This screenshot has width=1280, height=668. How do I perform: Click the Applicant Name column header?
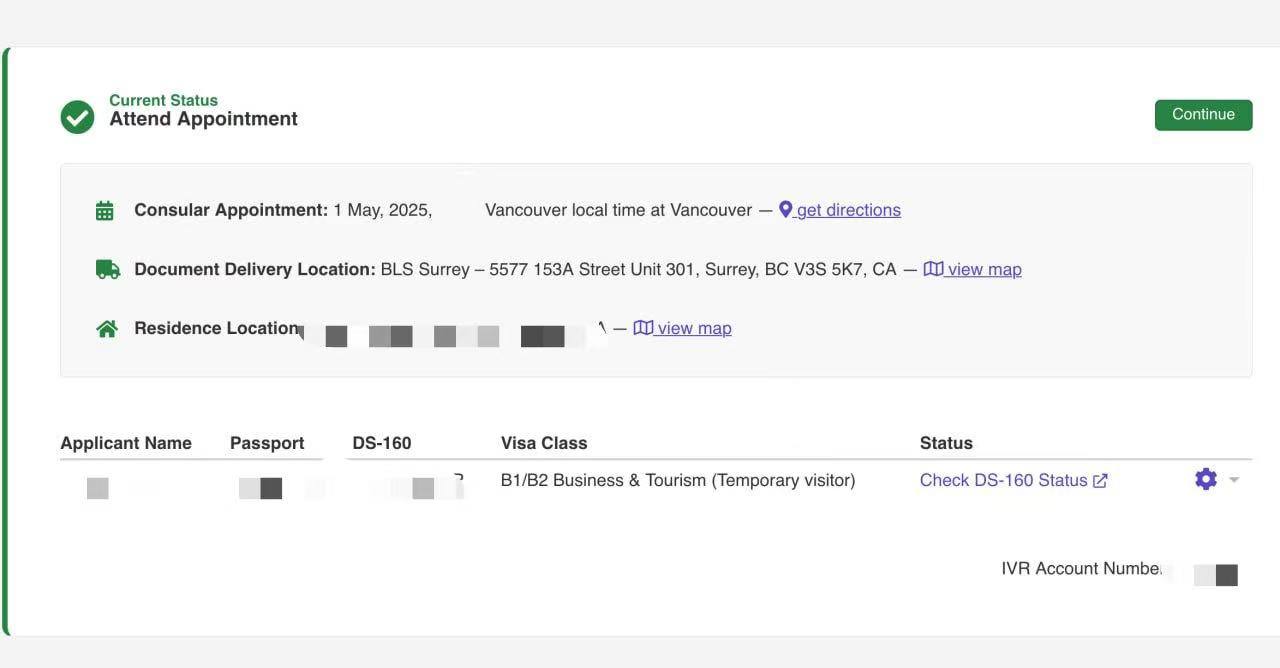[x=126, y=443]
